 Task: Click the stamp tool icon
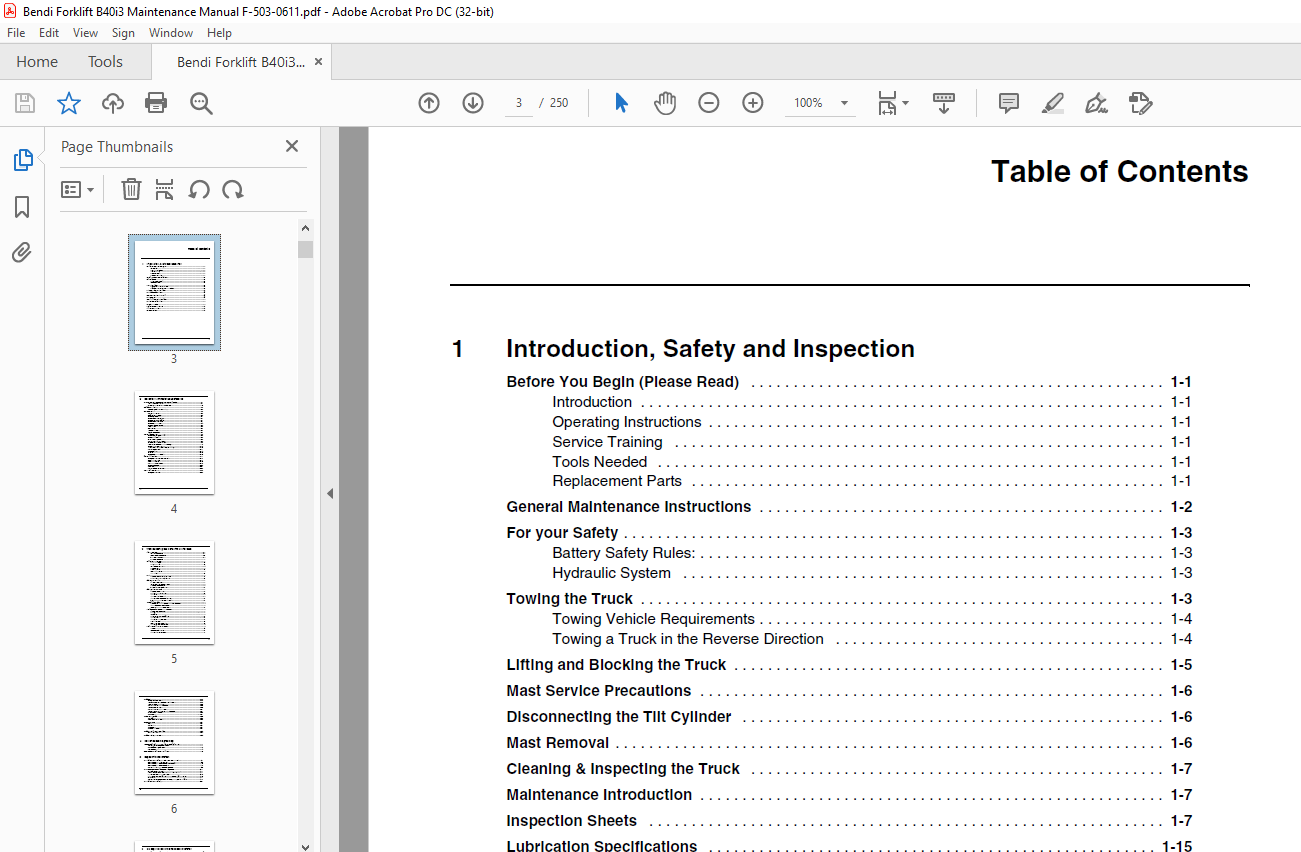point(1140,103)
